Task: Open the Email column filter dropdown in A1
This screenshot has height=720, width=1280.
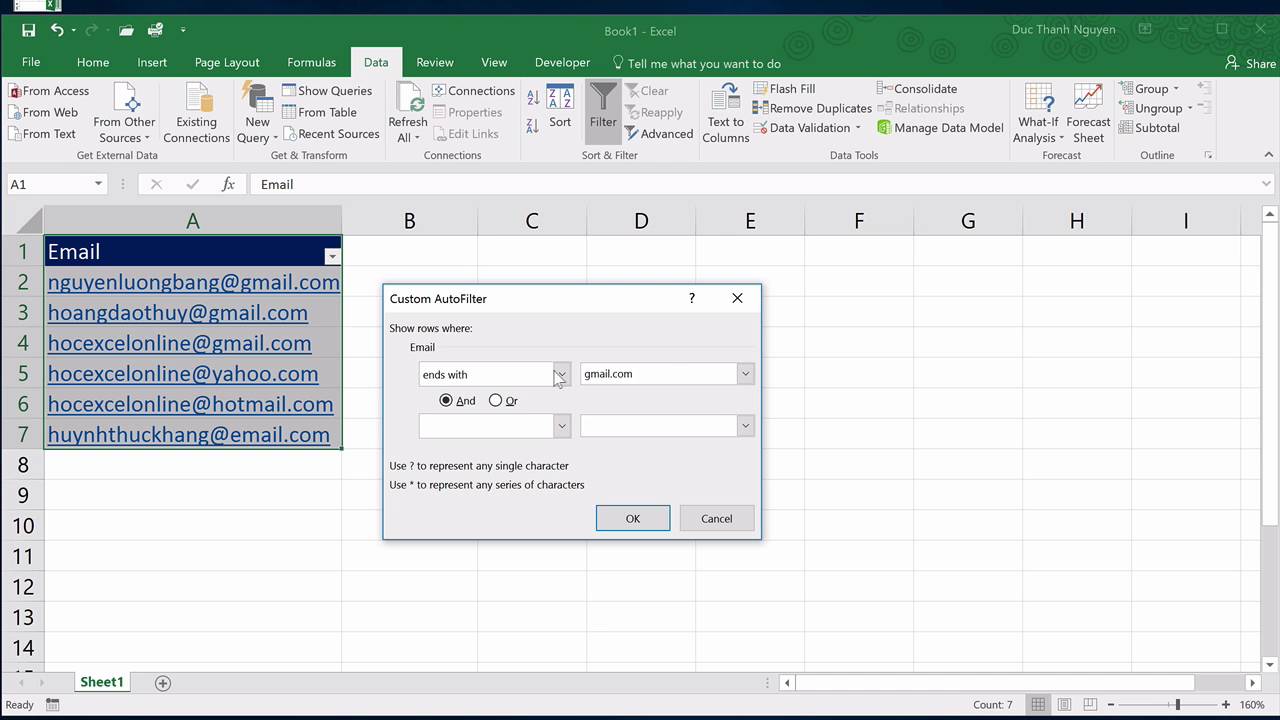Action: pyautogui.click(x=331, y=256)
